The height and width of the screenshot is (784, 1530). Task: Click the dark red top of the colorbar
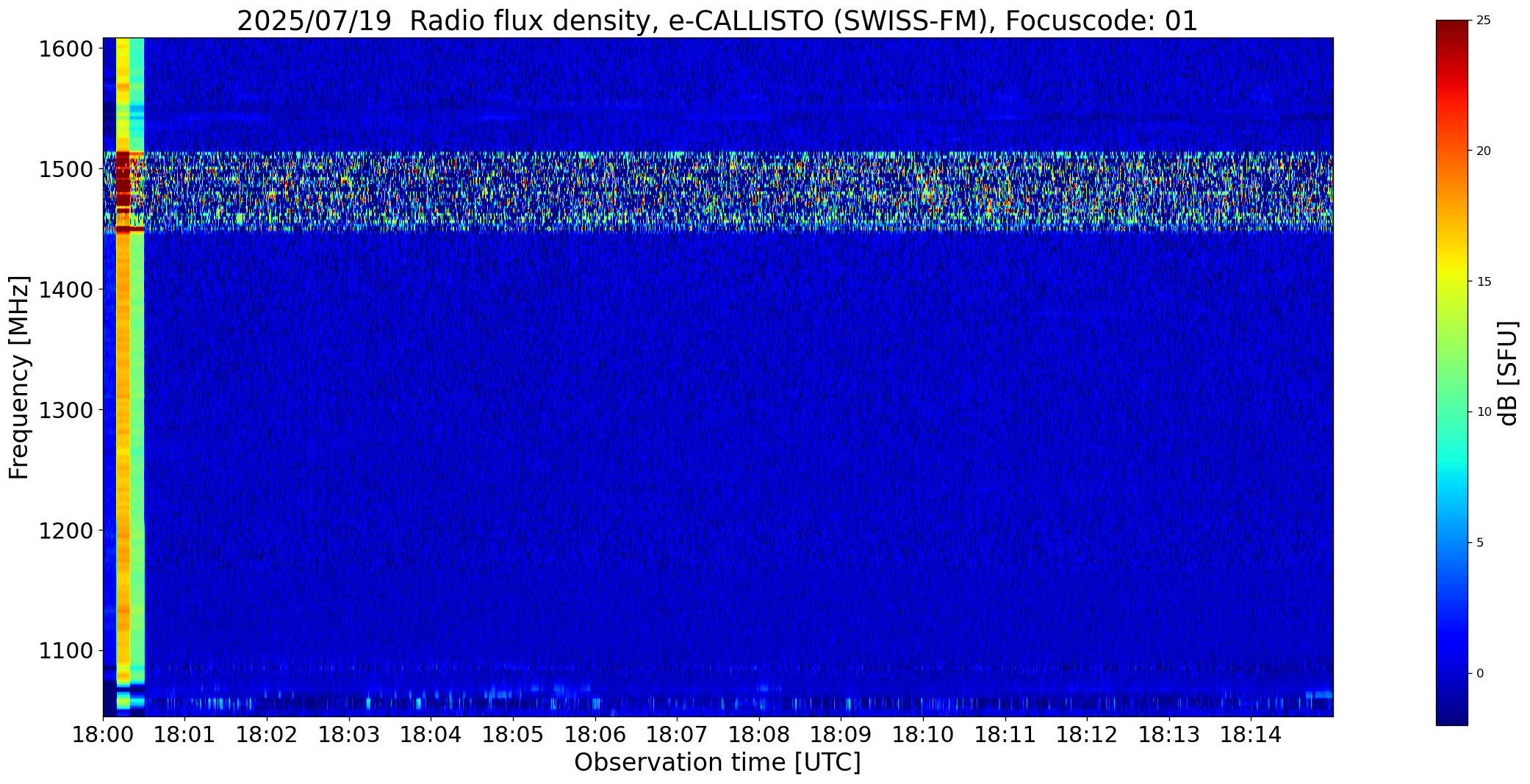tap(1452, 29)
